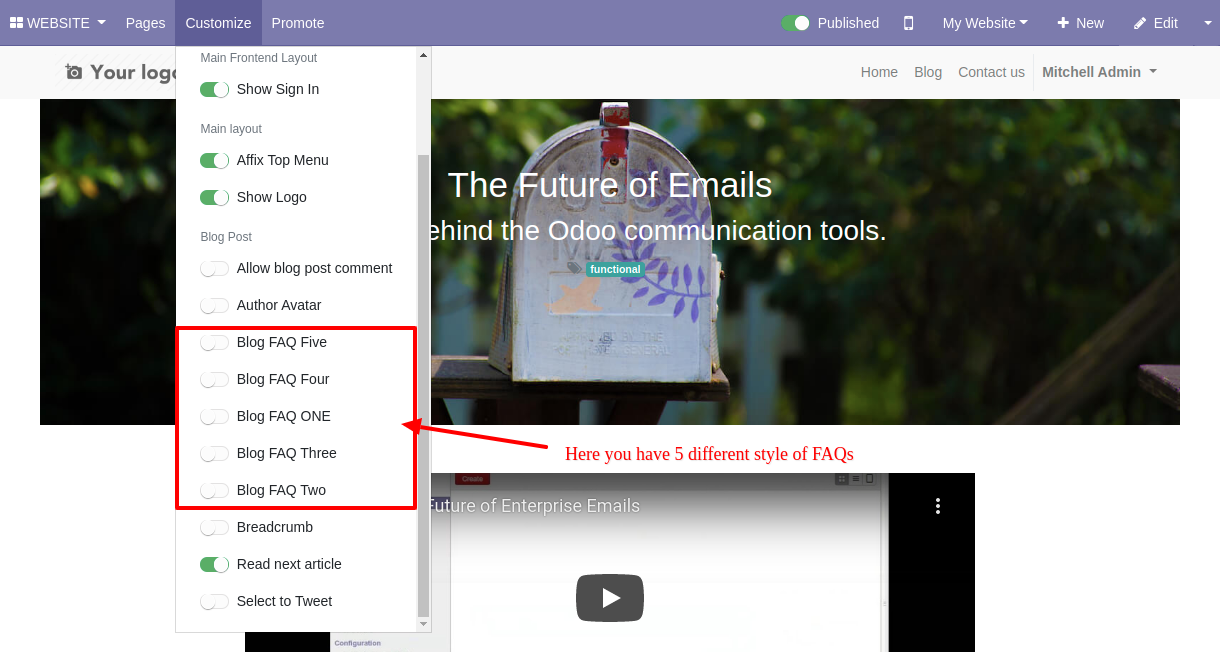
Task: Click the Blog Post section label
Action: tap(226, 237)
